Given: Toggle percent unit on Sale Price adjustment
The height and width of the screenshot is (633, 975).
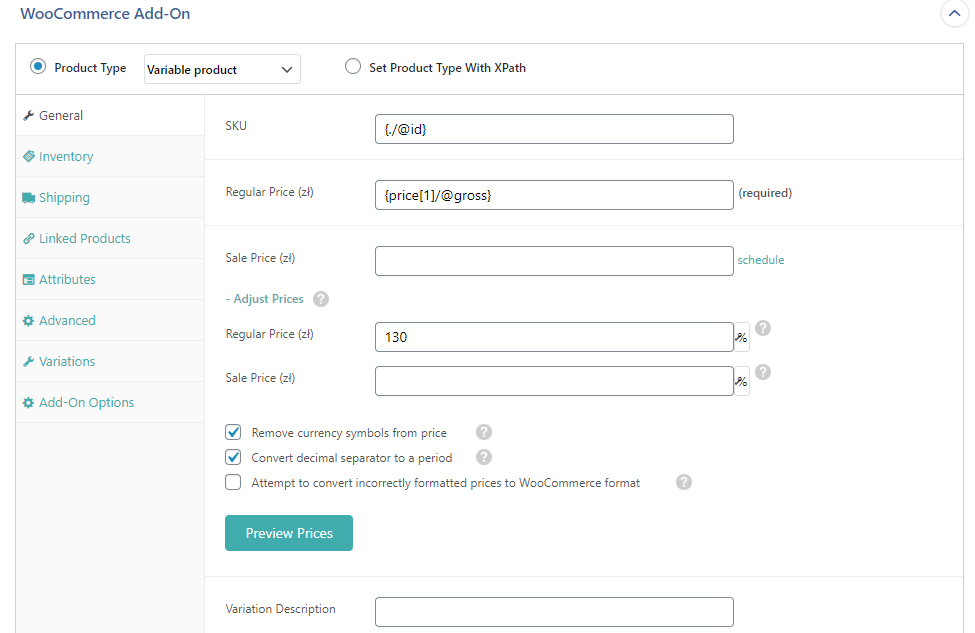Looking at the screenshot, I should pos(742,382).
